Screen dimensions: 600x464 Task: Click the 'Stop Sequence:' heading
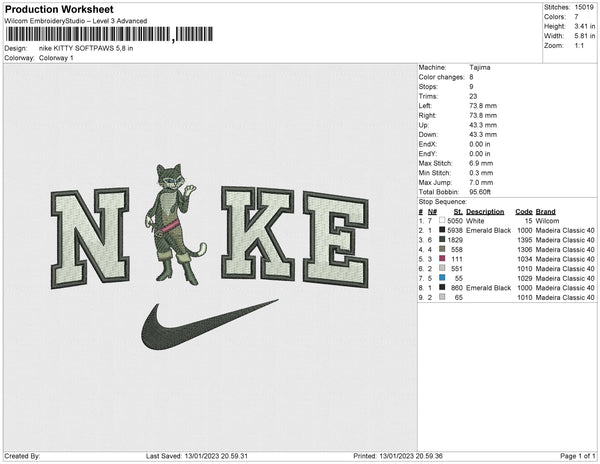pos(443,202)
